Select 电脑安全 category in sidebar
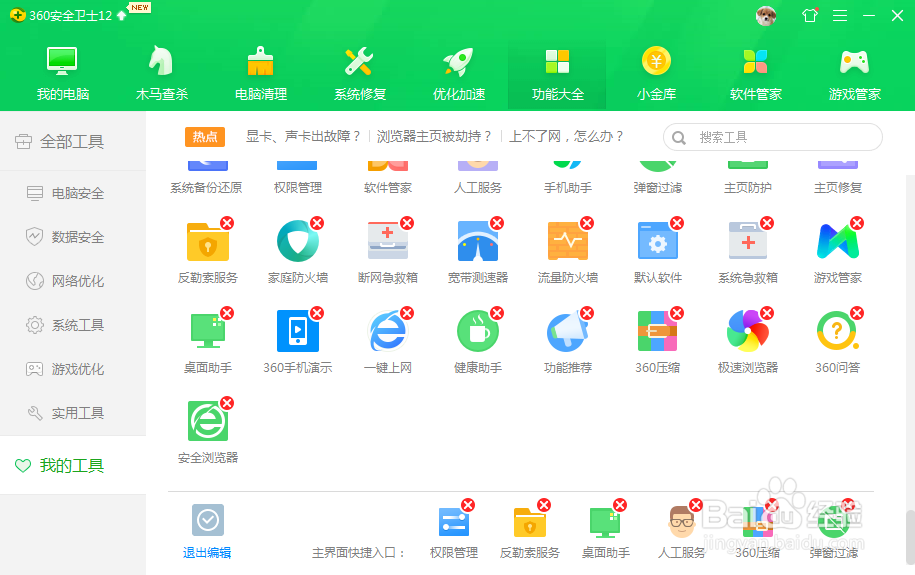 [73, 193]
